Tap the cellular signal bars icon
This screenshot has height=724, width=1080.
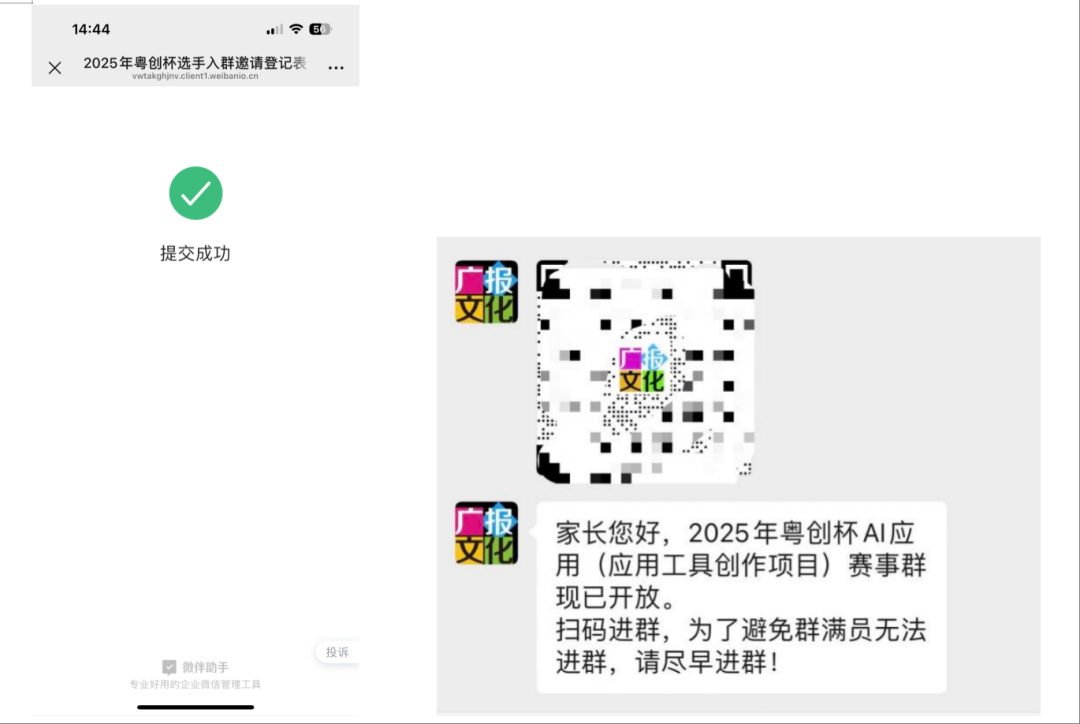click(x=274, y=30)
